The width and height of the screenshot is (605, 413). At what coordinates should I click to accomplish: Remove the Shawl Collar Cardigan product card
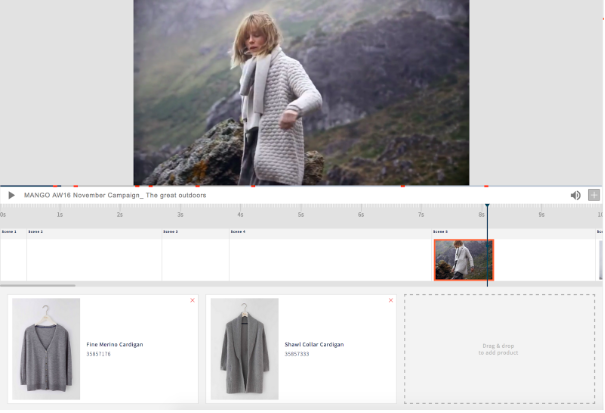[x=391, y=300]
